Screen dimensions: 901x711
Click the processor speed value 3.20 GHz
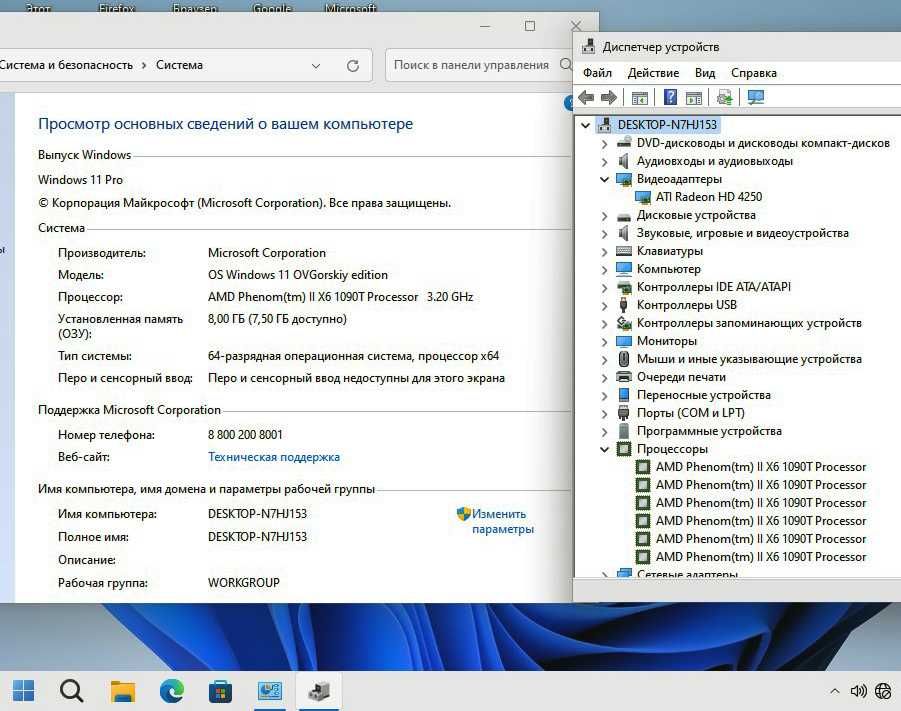tap(450, 297)
